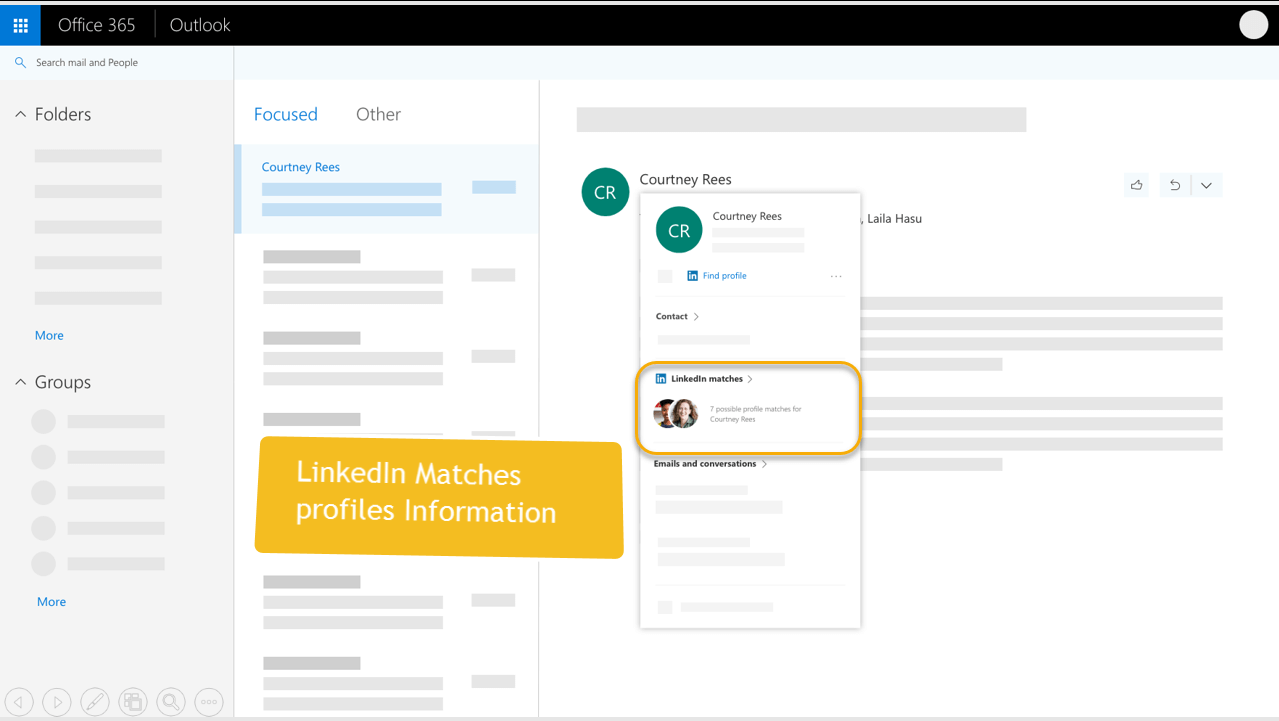Open the Office 365 app launcher grid
Viewport: 1279px width, 721px height.
pyautogui.click(x=20, y=25)
